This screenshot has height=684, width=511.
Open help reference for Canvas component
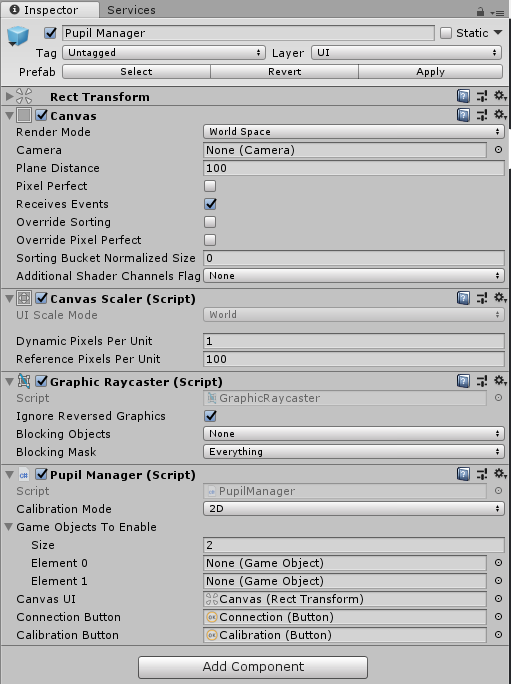click(x=463, y=115)
